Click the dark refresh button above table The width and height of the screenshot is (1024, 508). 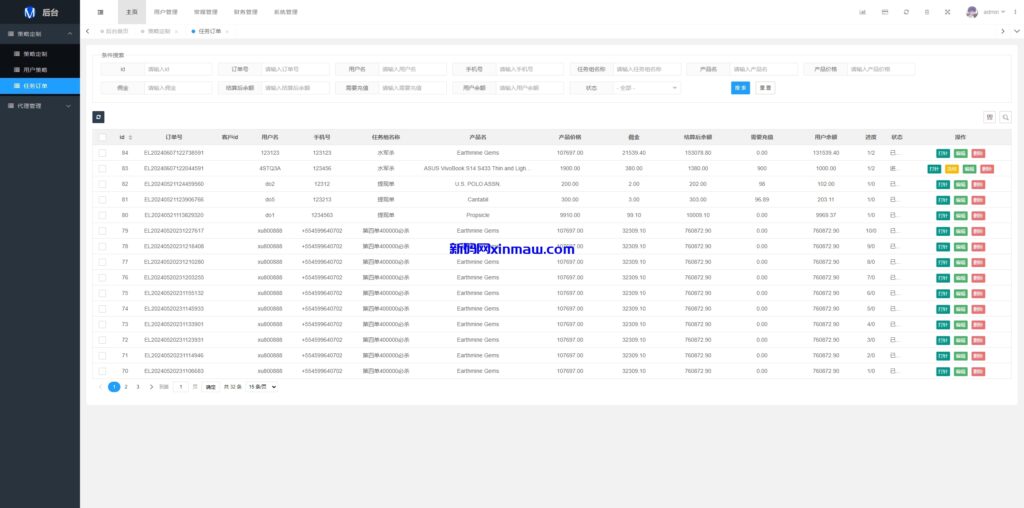pos(98,117)
